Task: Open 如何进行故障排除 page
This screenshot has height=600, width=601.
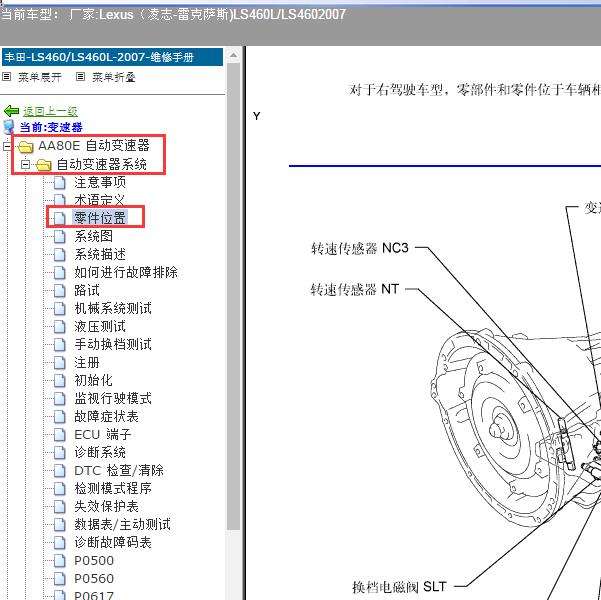Action: pyautogui.click(x=126, y=272)
